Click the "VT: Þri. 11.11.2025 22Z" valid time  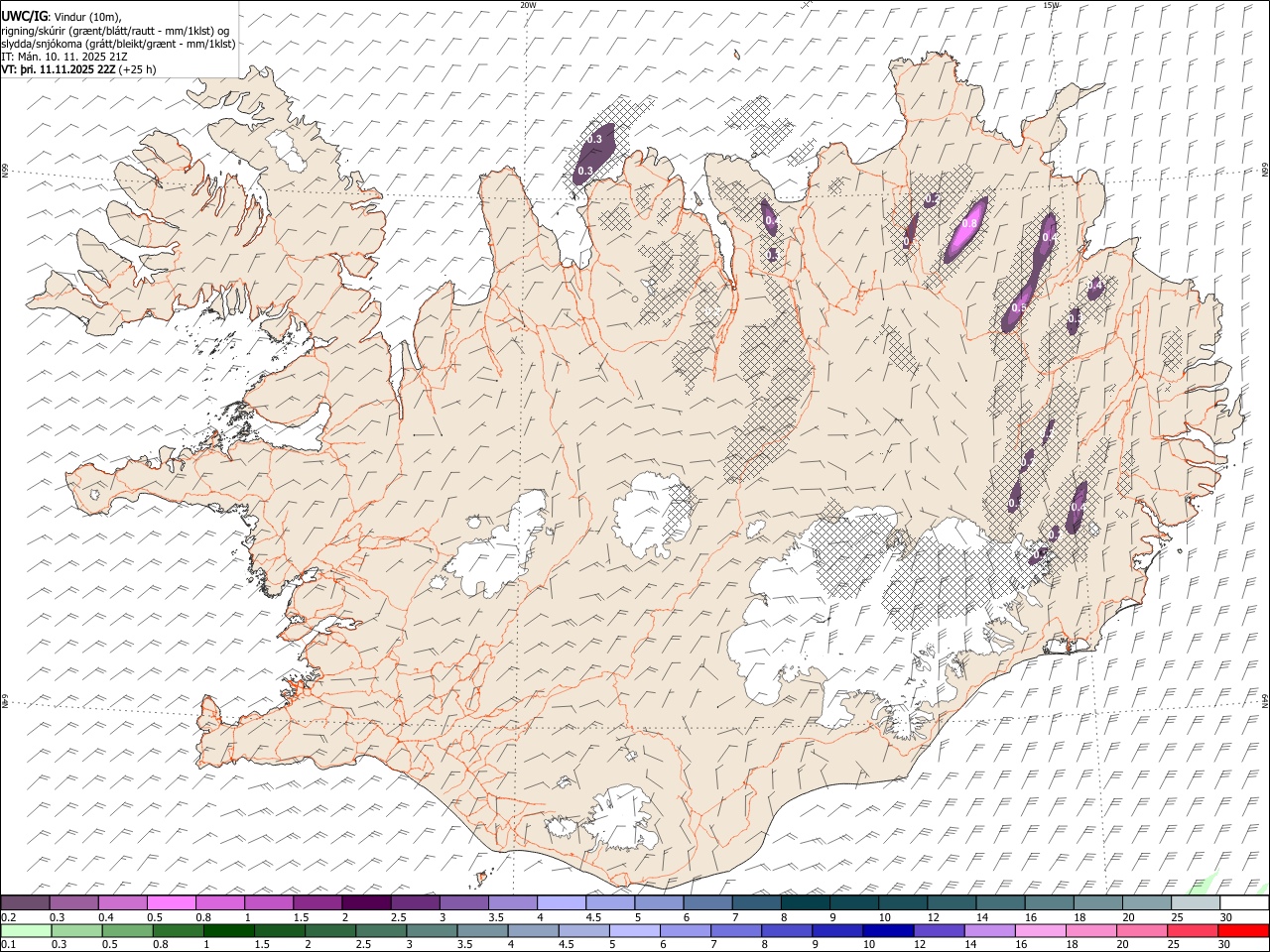point(58,69)
